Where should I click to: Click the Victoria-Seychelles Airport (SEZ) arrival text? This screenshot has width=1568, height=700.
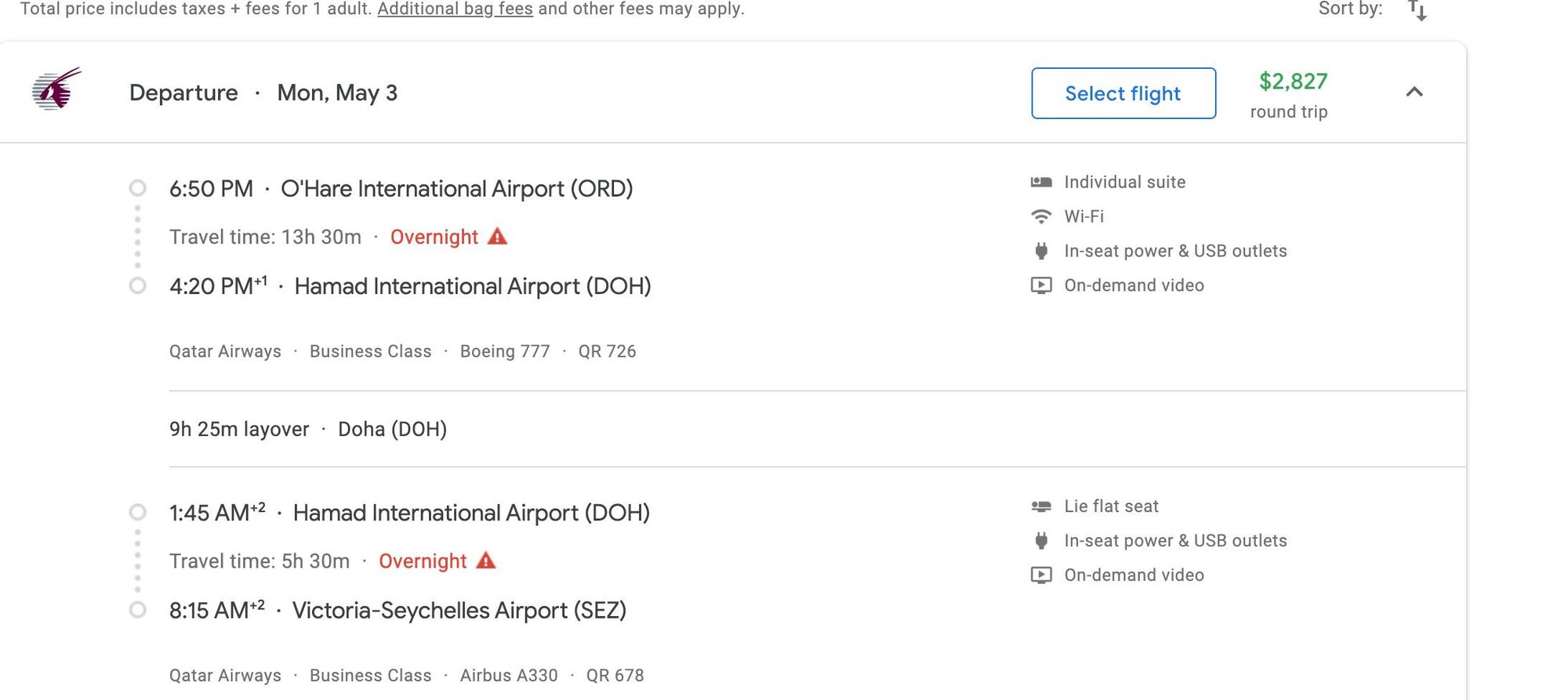(459, 611)
